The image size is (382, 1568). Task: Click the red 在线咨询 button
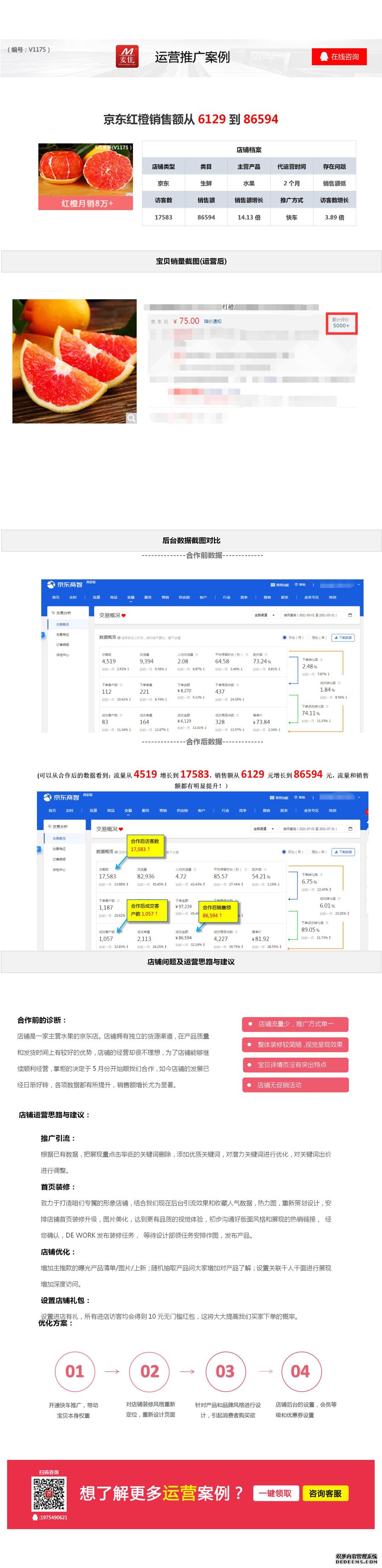(340, 56)
